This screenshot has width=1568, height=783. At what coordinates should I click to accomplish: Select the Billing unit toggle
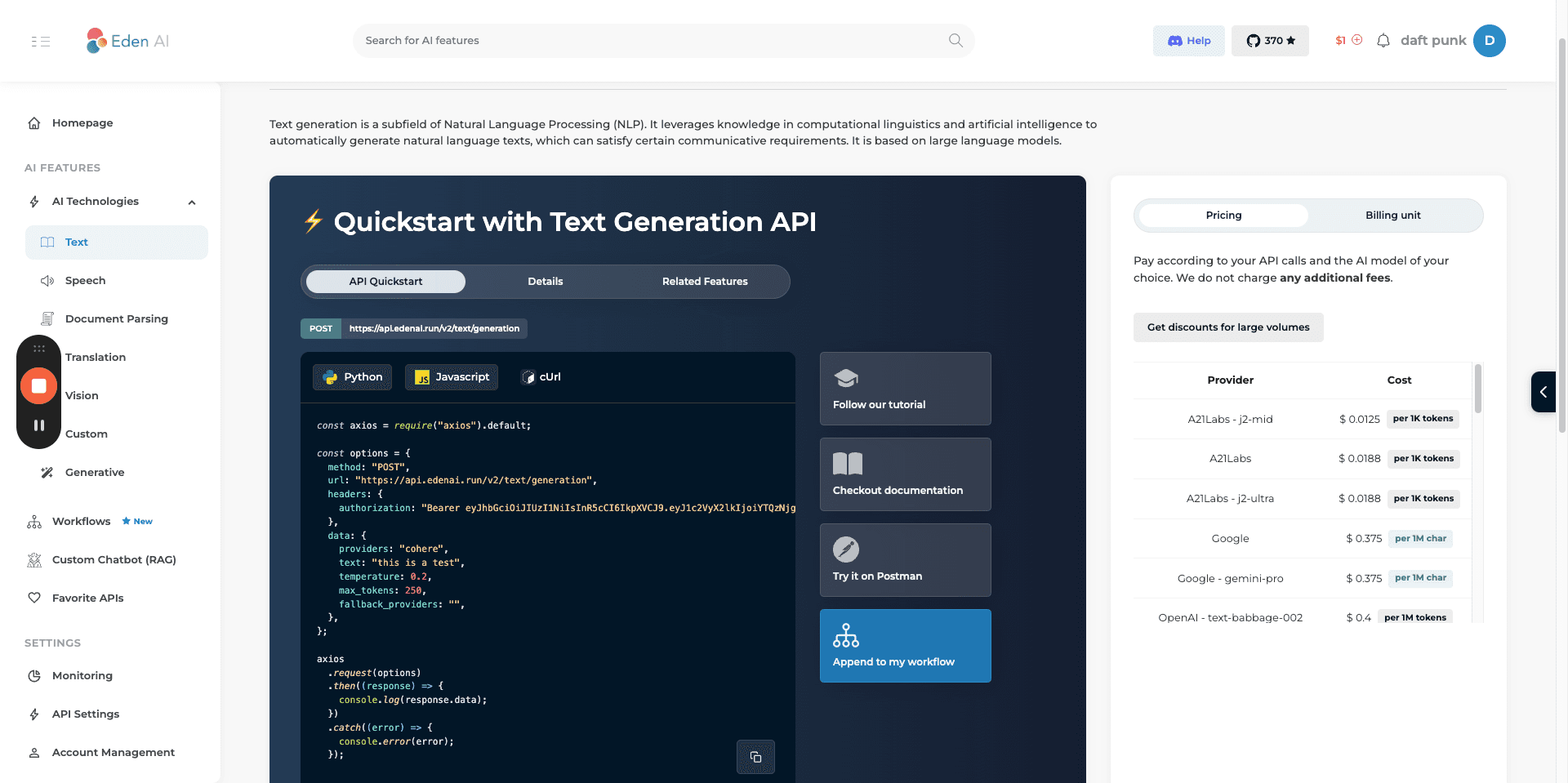point(1393,216)
